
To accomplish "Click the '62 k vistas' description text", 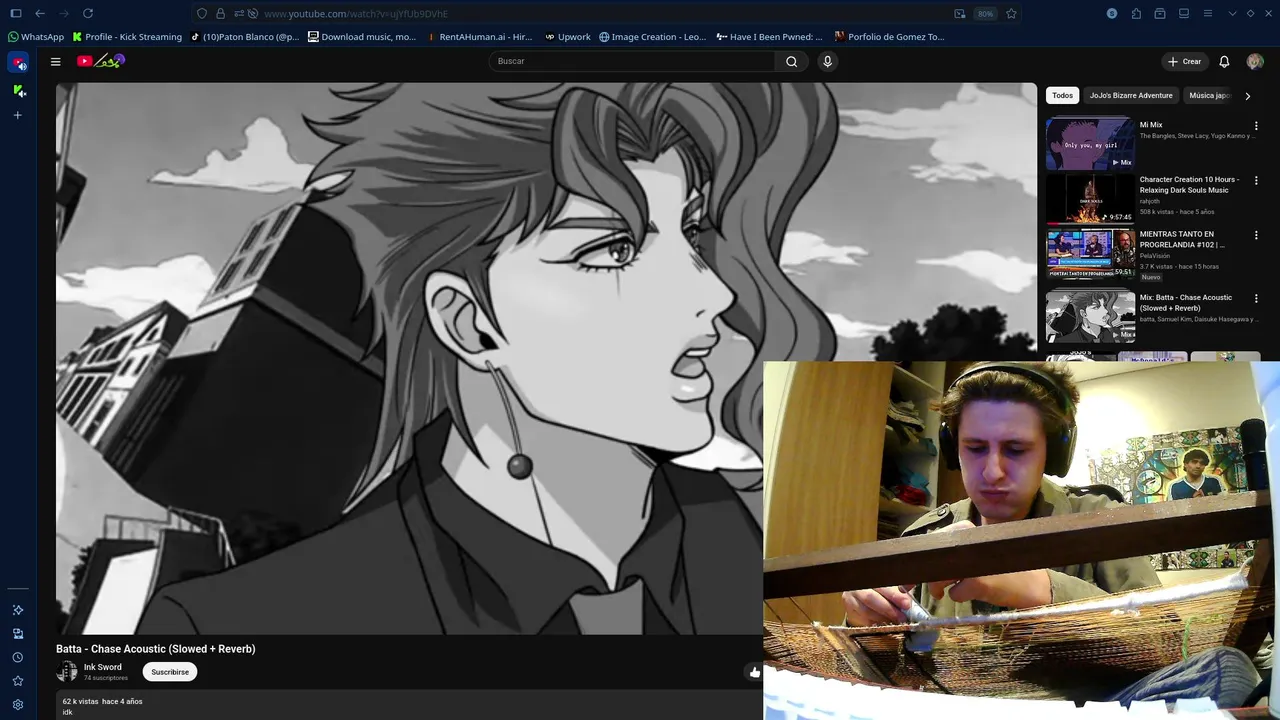I will pyautogui.click(x=81, y=701).
